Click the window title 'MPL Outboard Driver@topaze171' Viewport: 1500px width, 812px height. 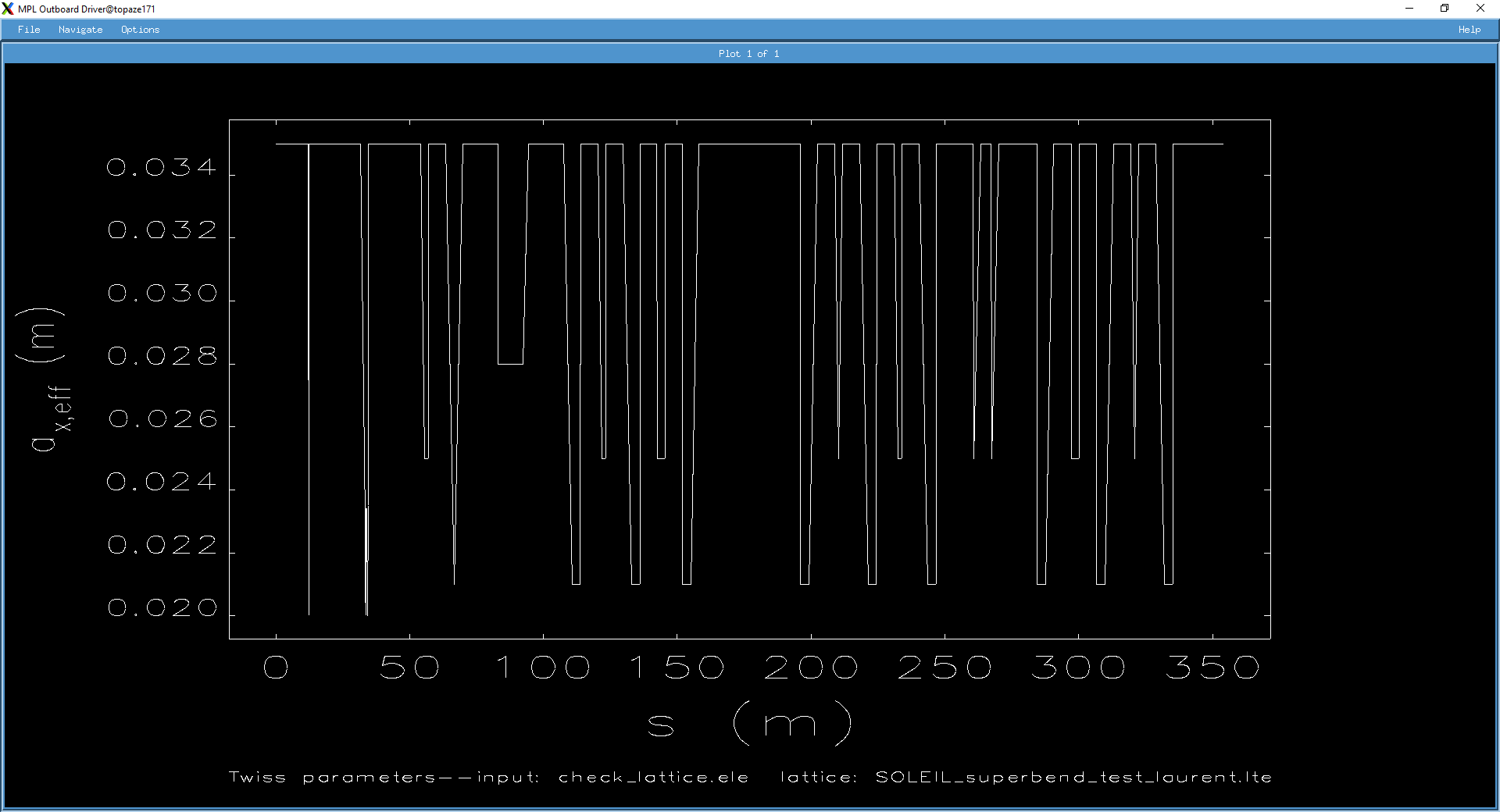[x=87, y=9]
